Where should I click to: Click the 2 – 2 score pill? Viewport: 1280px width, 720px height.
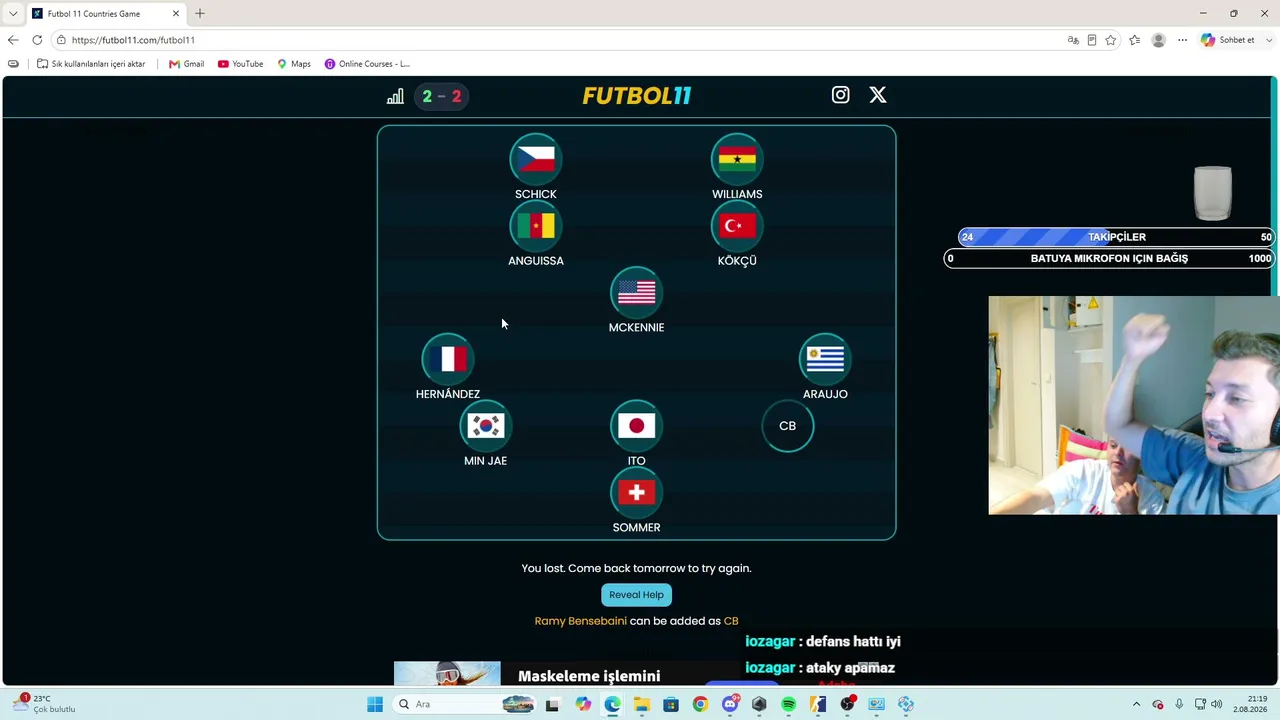click(441, 96)
